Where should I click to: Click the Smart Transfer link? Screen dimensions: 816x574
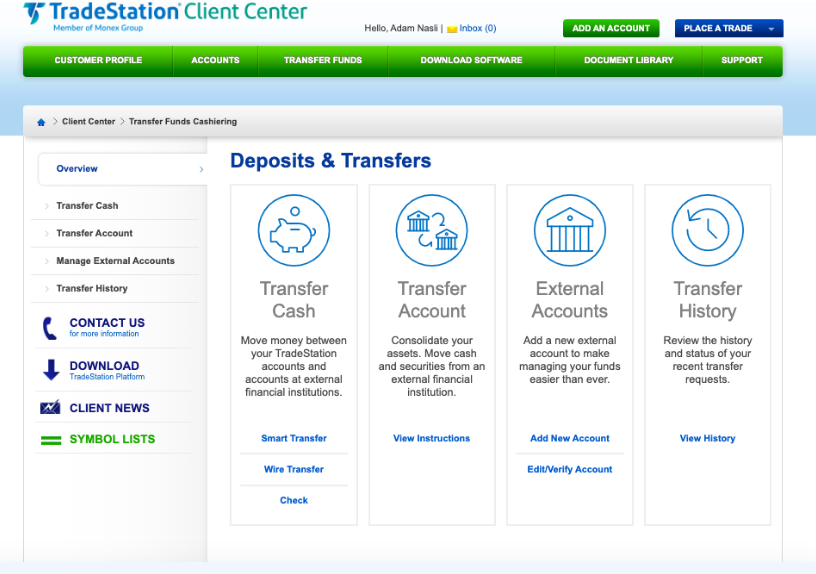[x=294, y=438]
